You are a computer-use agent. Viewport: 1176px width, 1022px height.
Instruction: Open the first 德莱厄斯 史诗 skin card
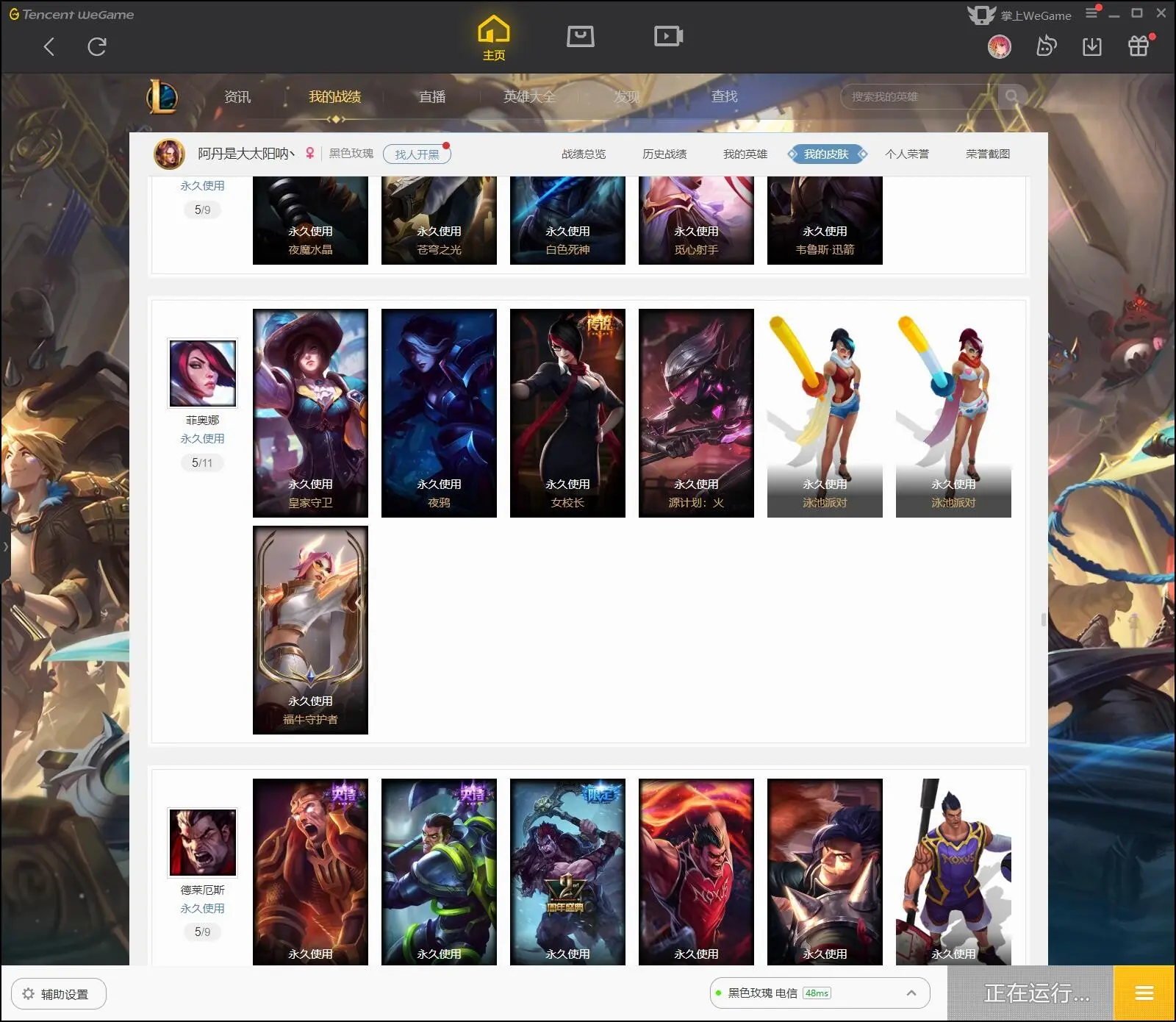coord(310,872)
